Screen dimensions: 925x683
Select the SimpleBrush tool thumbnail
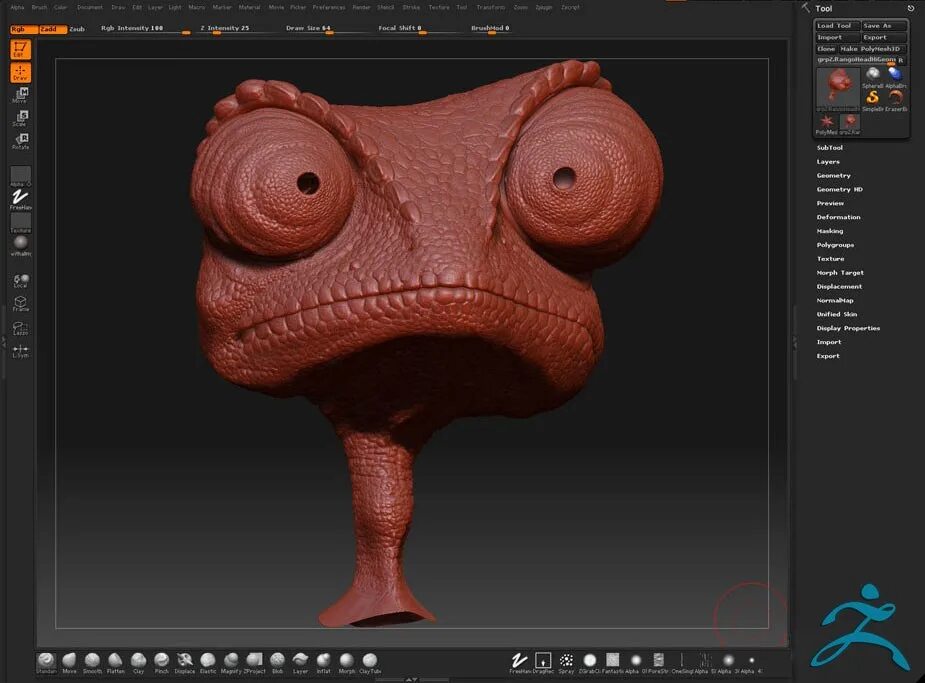[872, 100]
